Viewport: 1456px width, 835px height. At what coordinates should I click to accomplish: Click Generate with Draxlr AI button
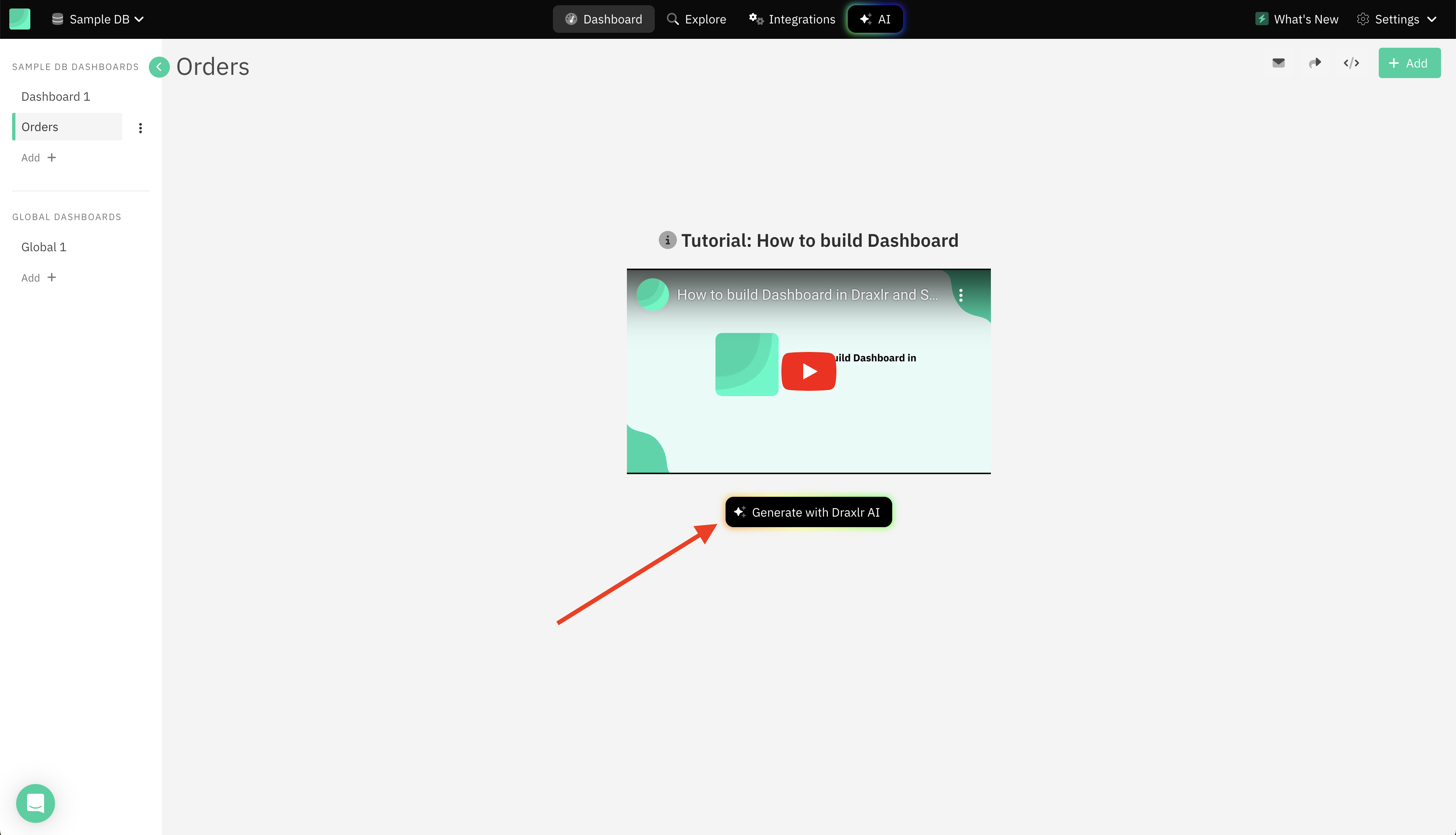click(x=808, y=512)
